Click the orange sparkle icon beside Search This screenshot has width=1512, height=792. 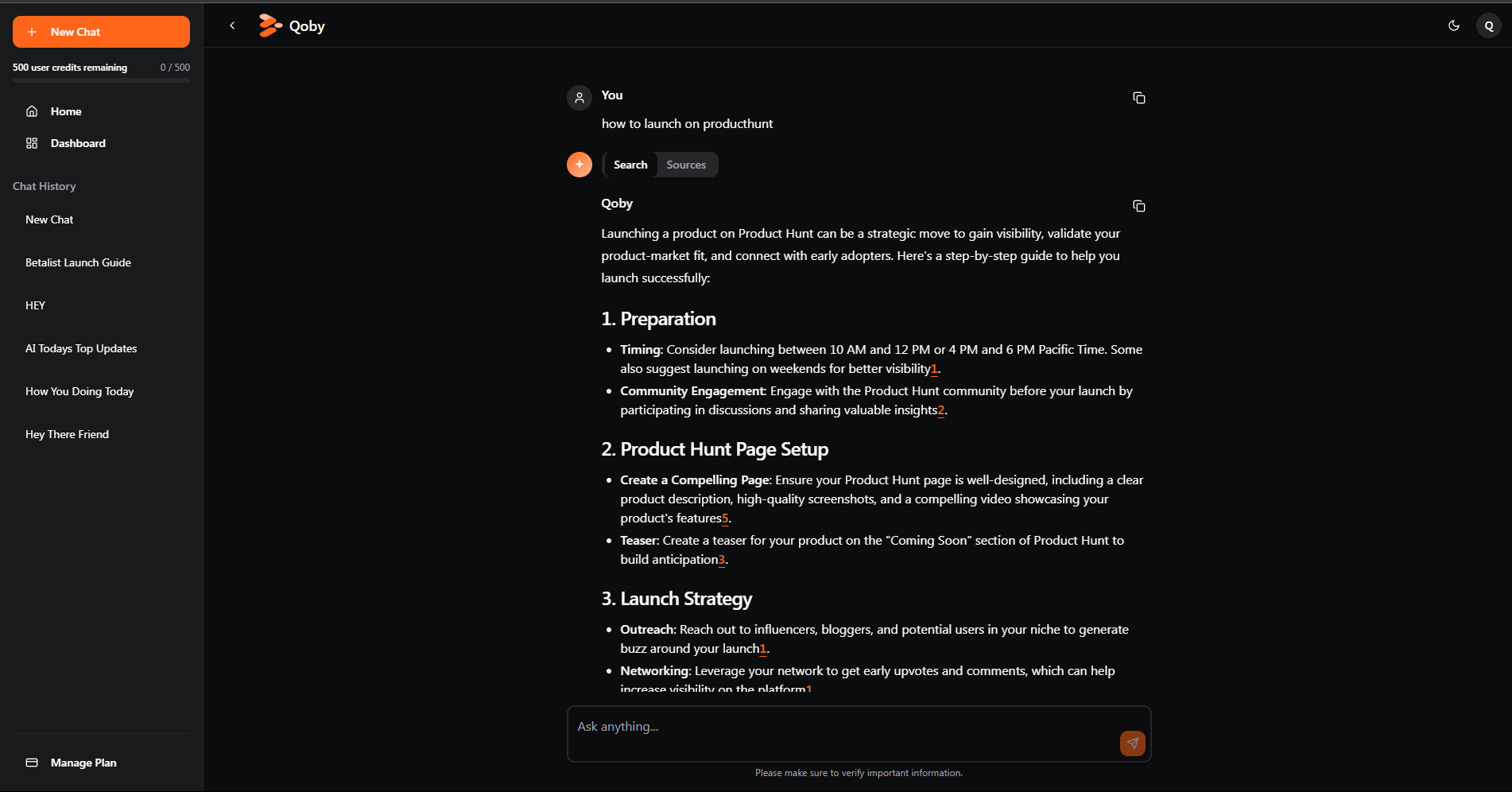tap(580, 165)
